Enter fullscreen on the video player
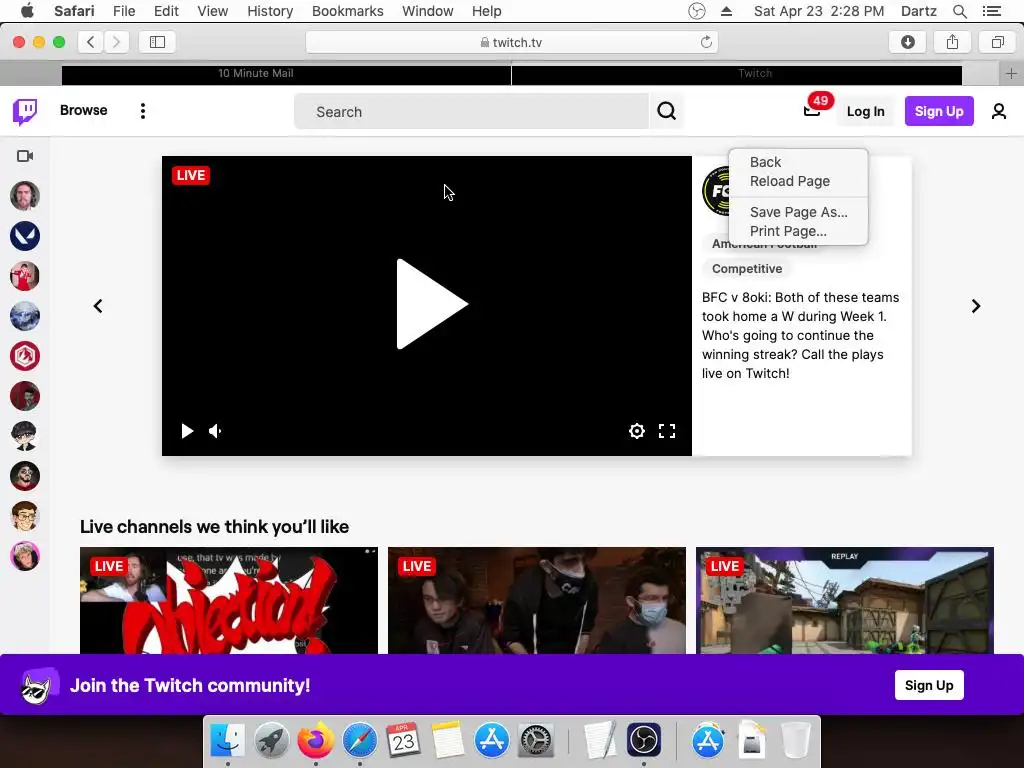 667,431
